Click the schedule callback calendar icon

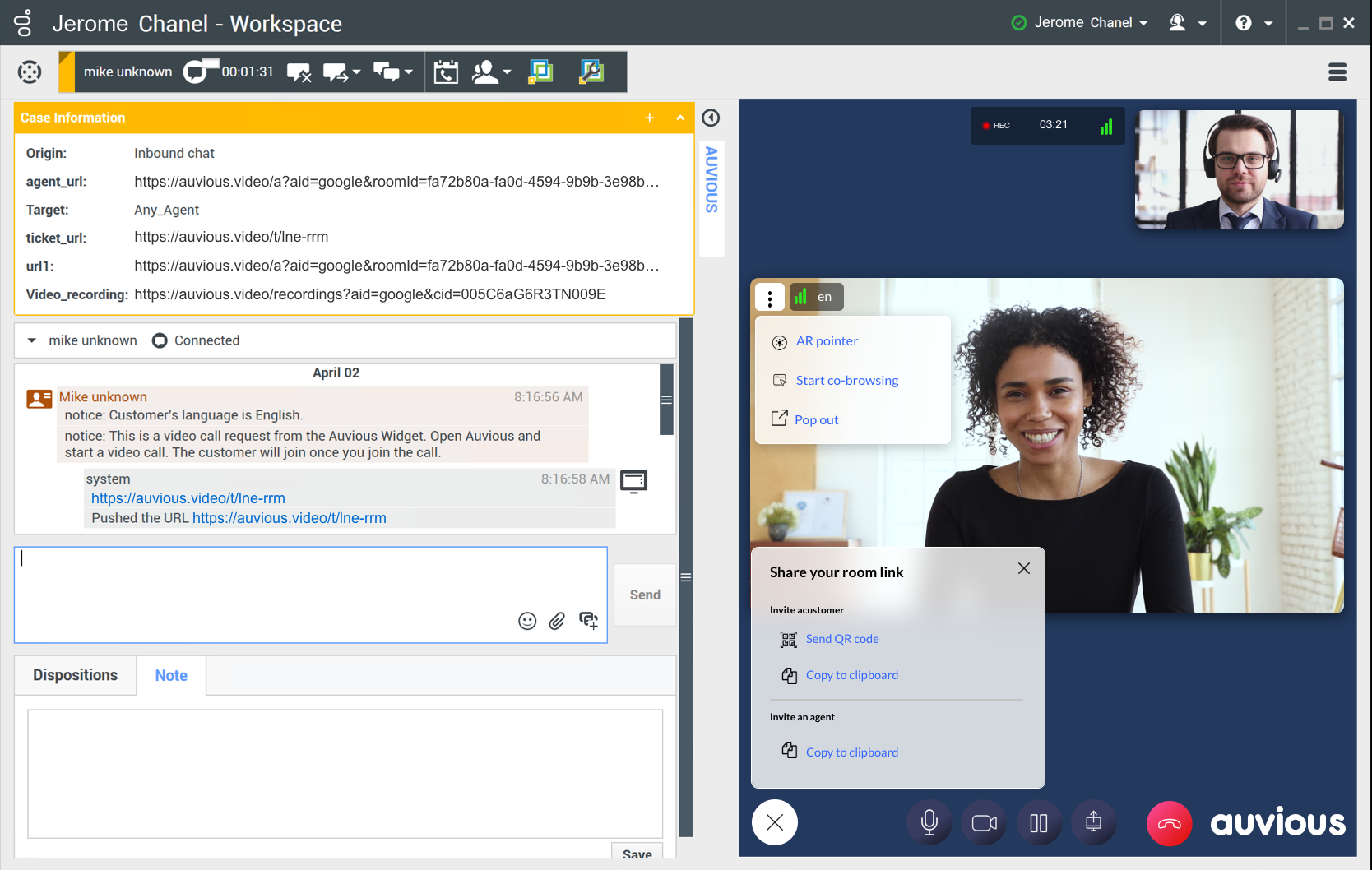446,72
